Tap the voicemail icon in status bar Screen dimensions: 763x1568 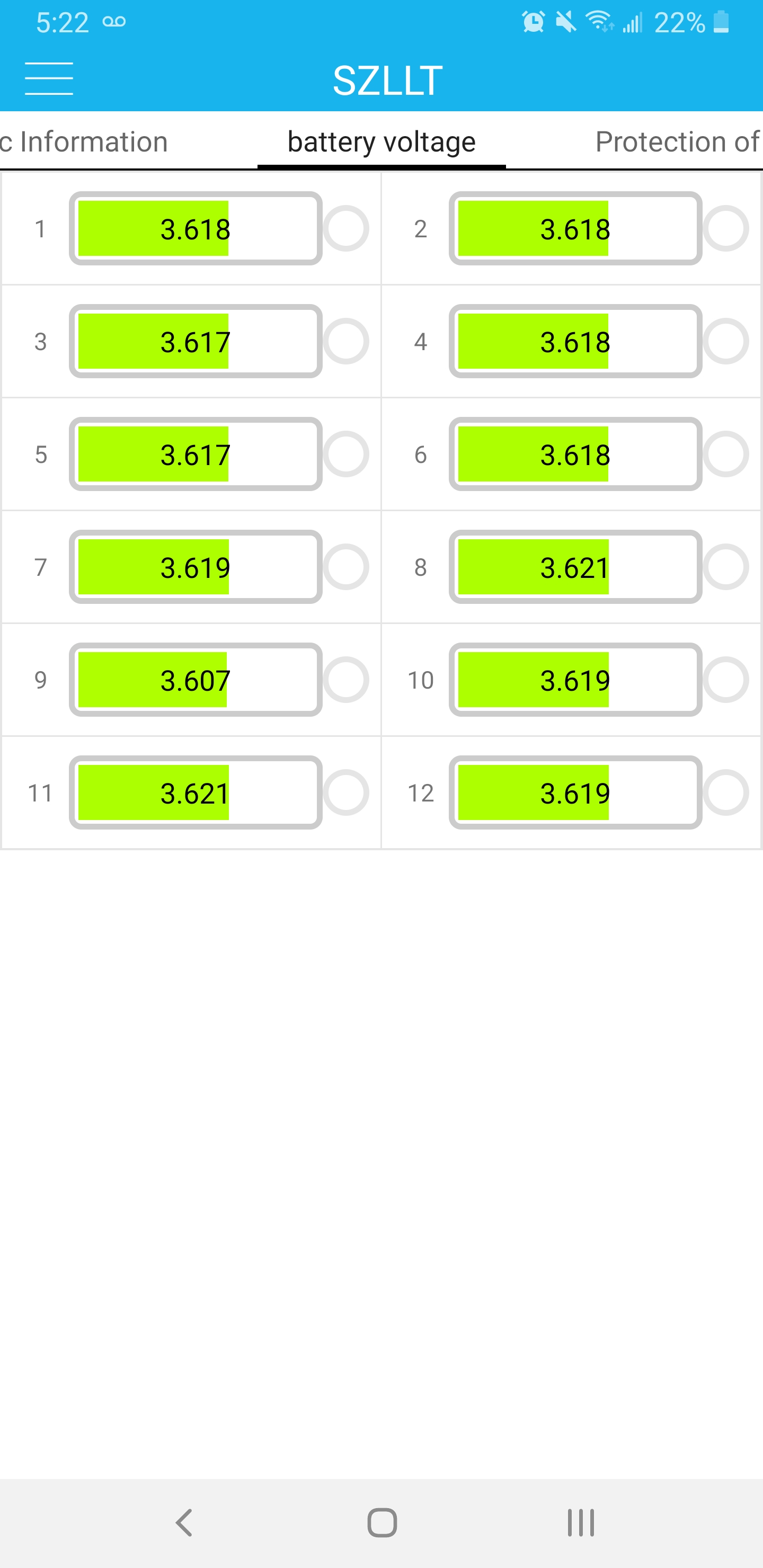coord(114,23)
